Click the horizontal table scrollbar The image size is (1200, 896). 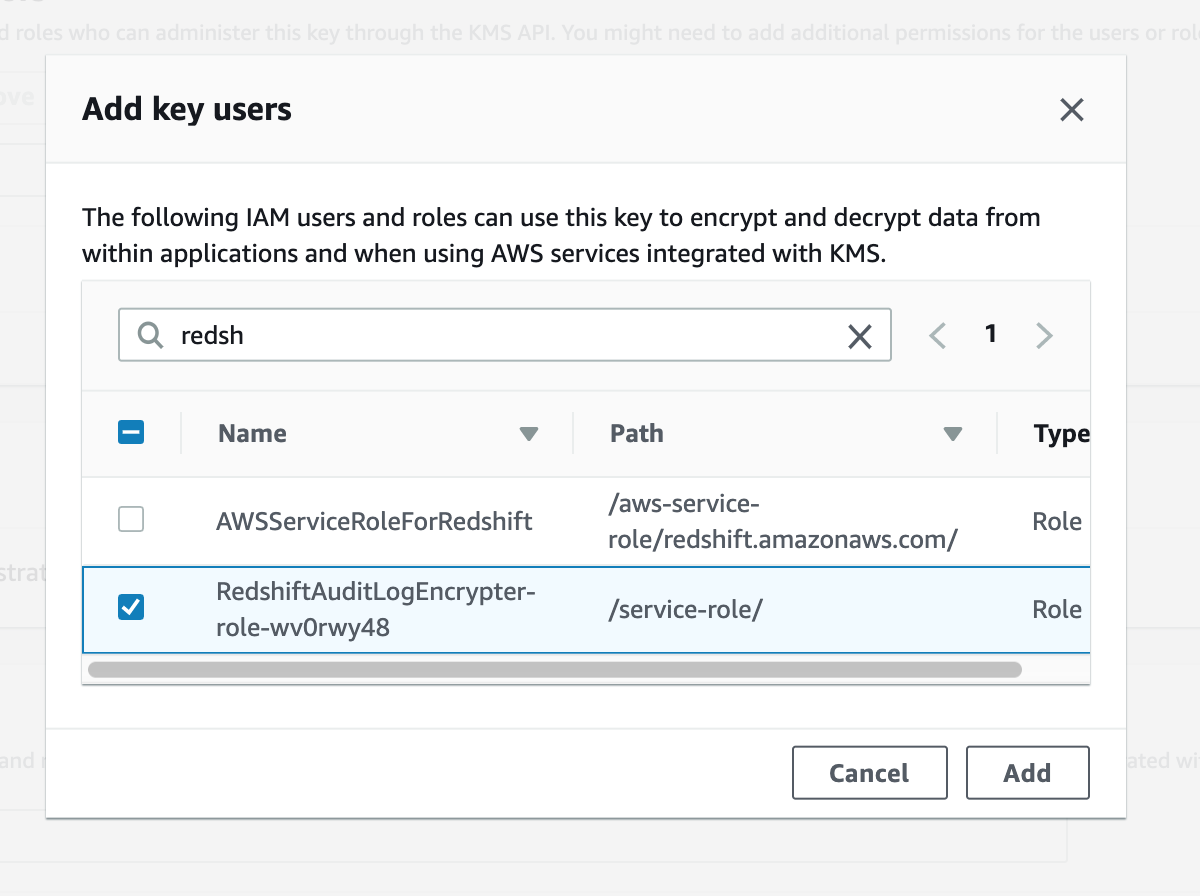click(x=555, y=670)
